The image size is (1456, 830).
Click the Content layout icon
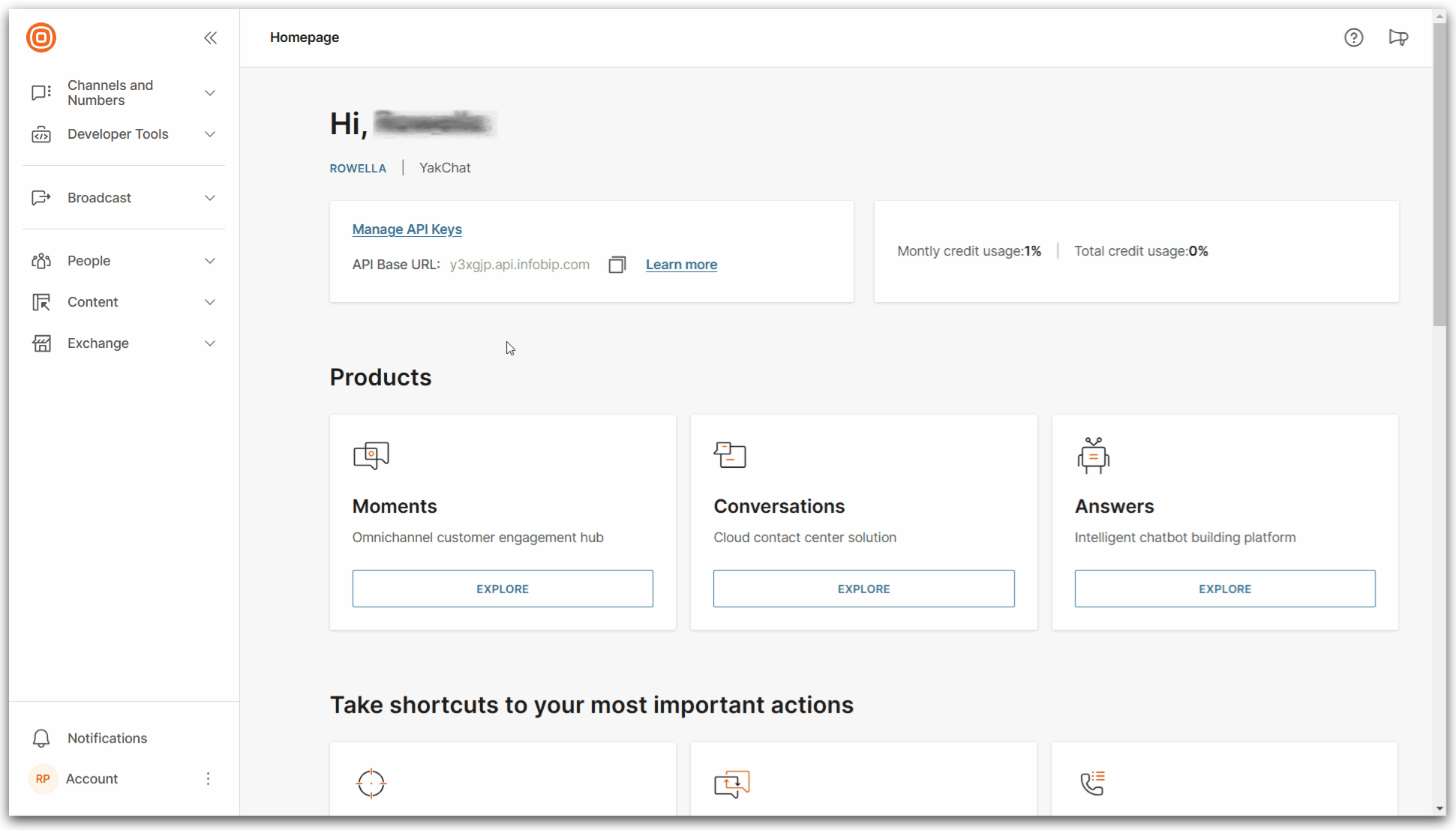[x=41, y=302]
